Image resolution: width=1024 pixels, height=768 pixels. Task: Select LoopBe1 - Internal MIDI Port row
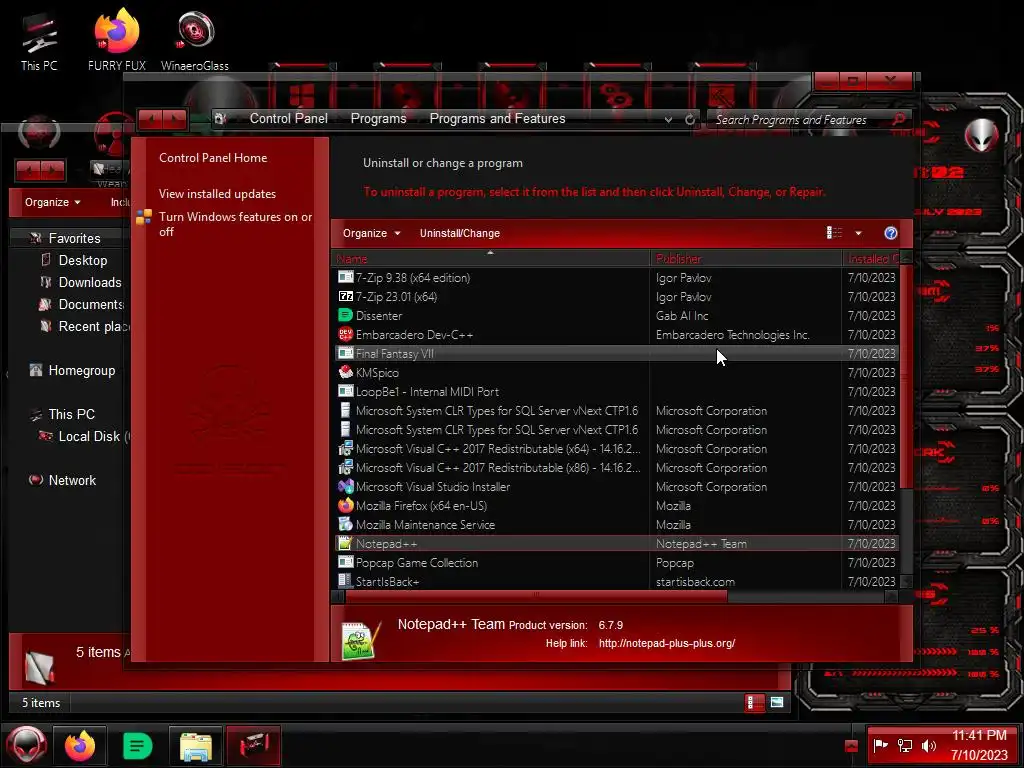616,391
